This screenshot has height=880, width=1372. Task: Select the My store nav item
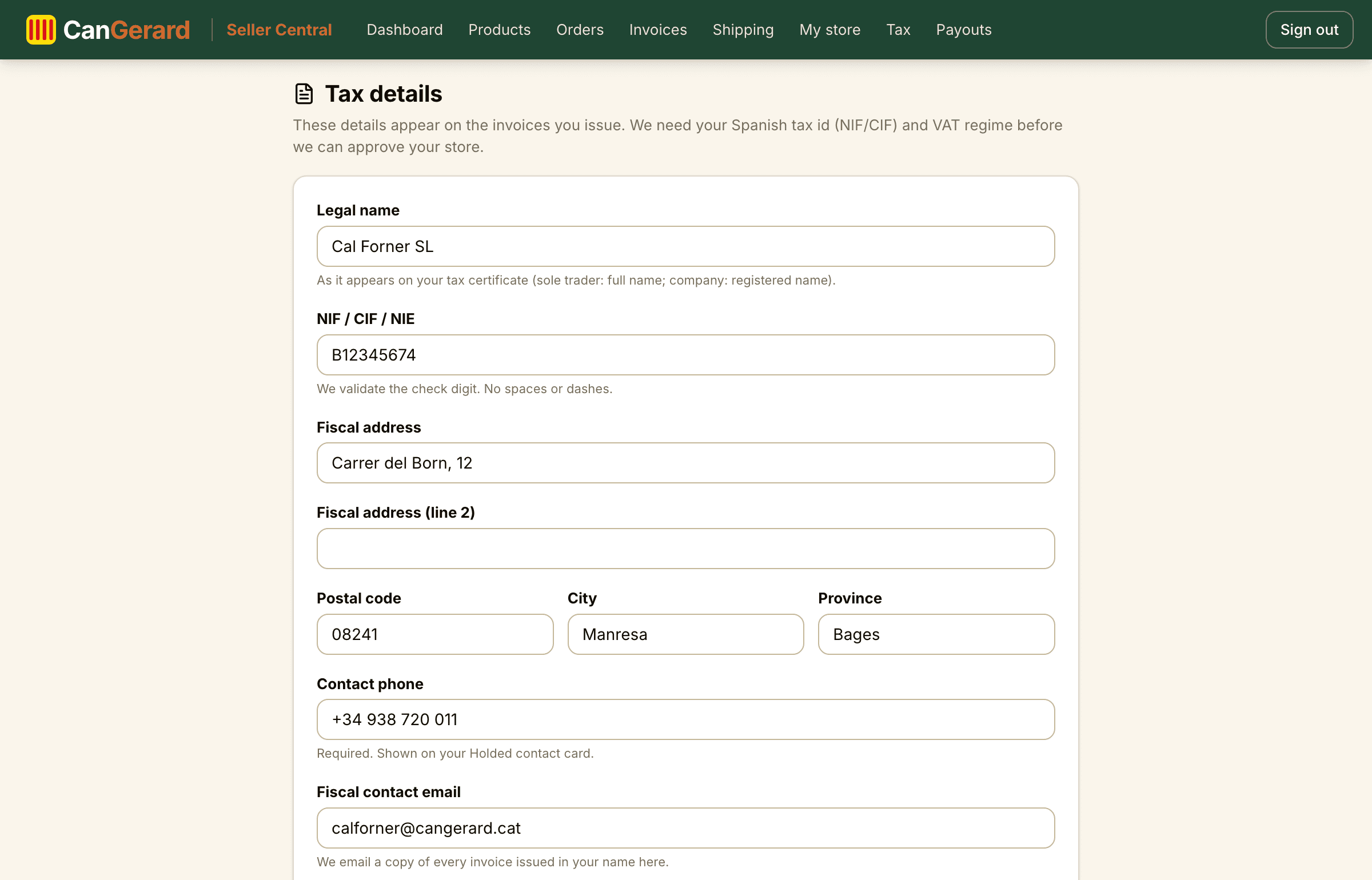point(829,30)
